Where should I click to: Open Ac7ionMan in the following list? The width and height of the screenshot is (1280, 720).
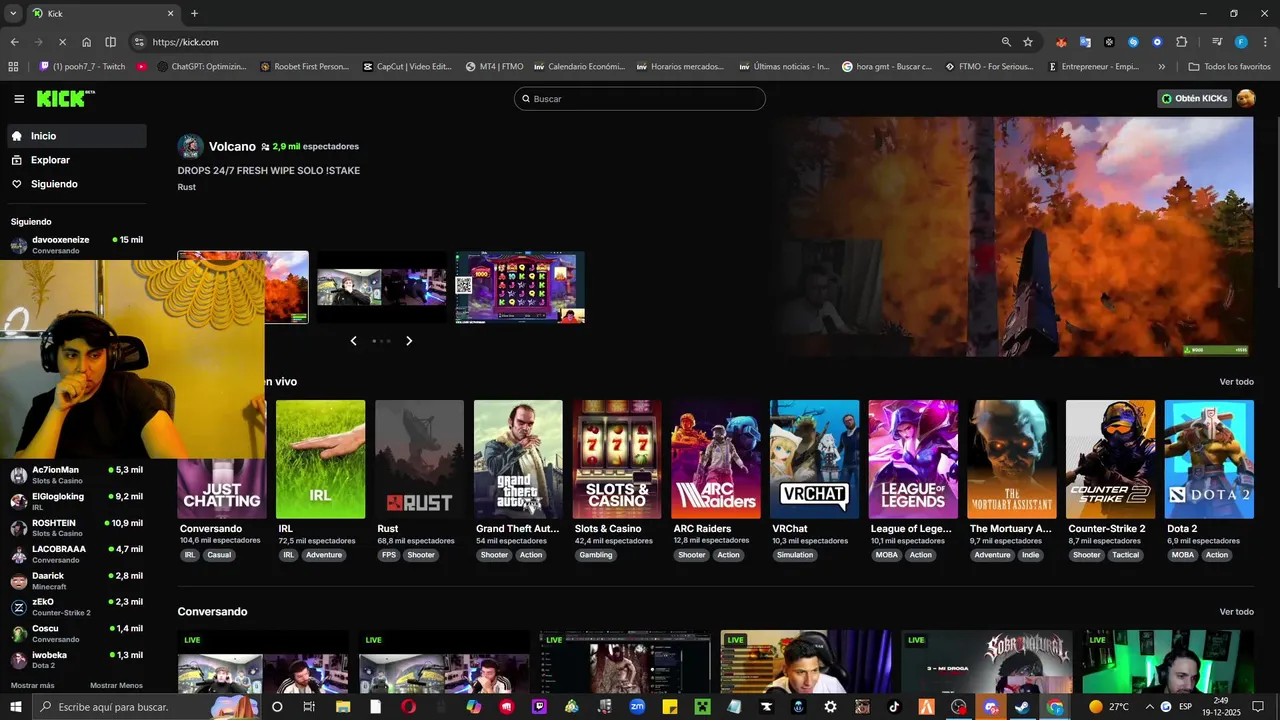click(76, 475)
